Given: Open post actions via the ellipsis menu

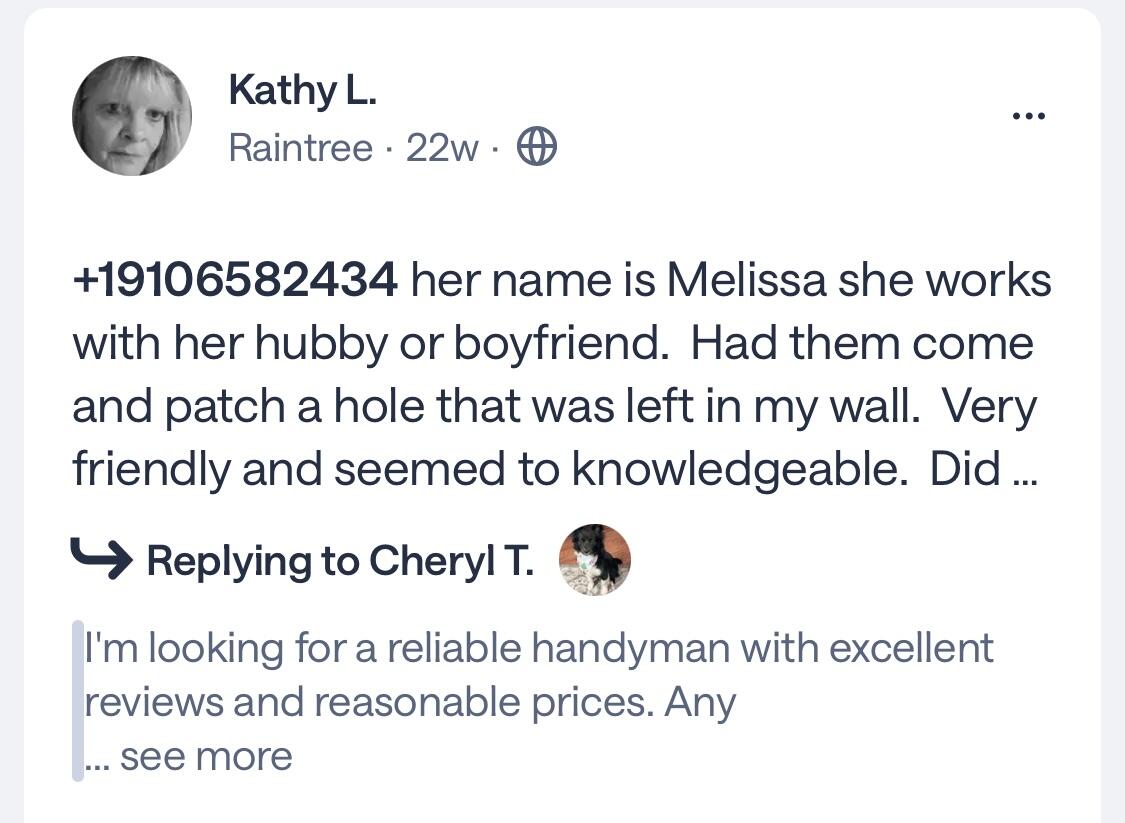Looking at the screenshot, I should coord(1029,114).
